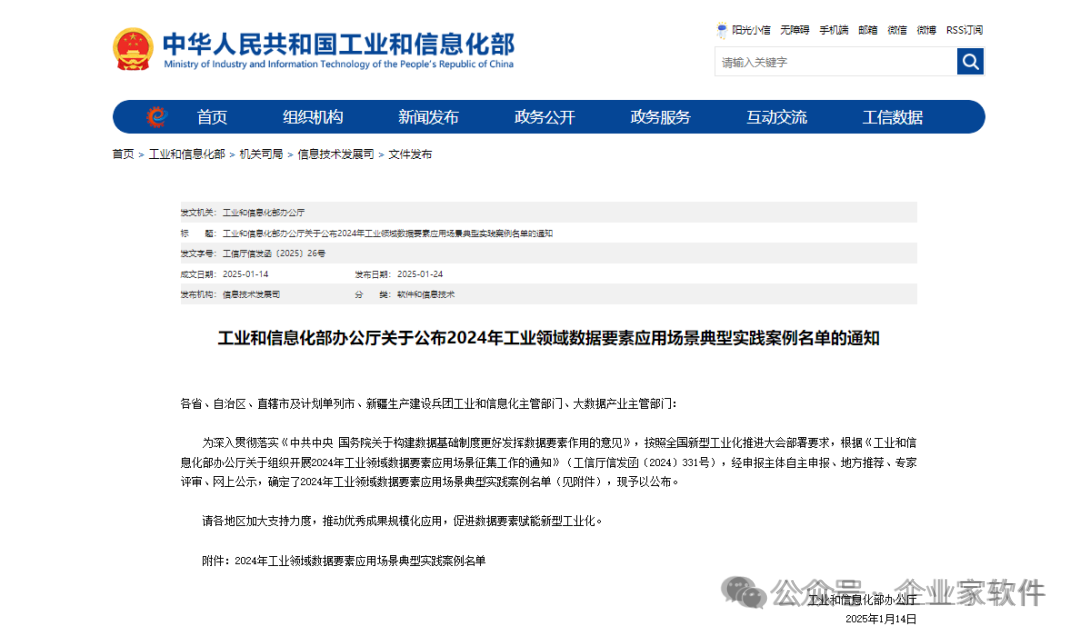Click the 发布机构 value 信息技术发展司

click(251, 294)
